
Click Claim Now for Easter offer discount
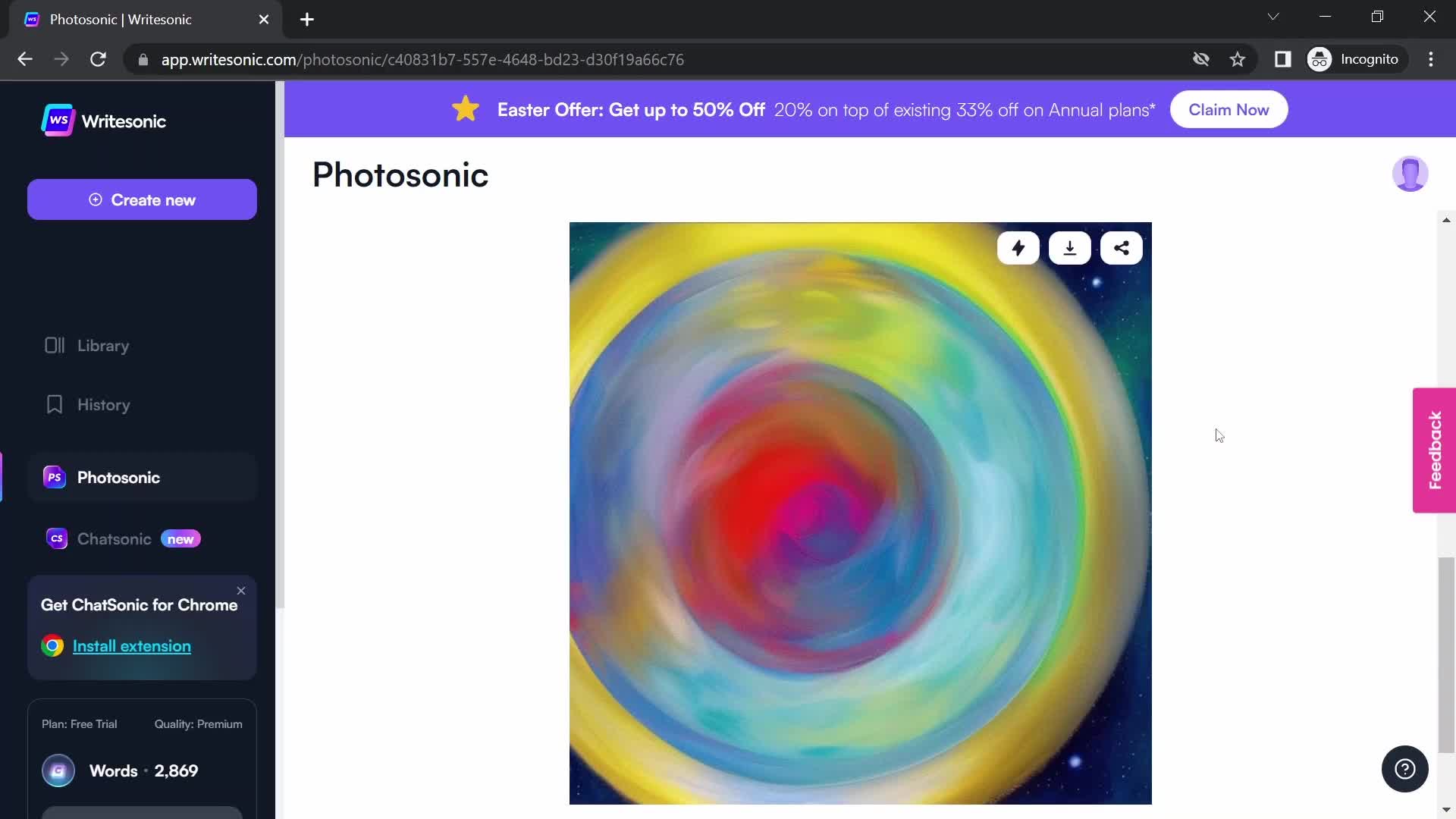click(1229, 110)
